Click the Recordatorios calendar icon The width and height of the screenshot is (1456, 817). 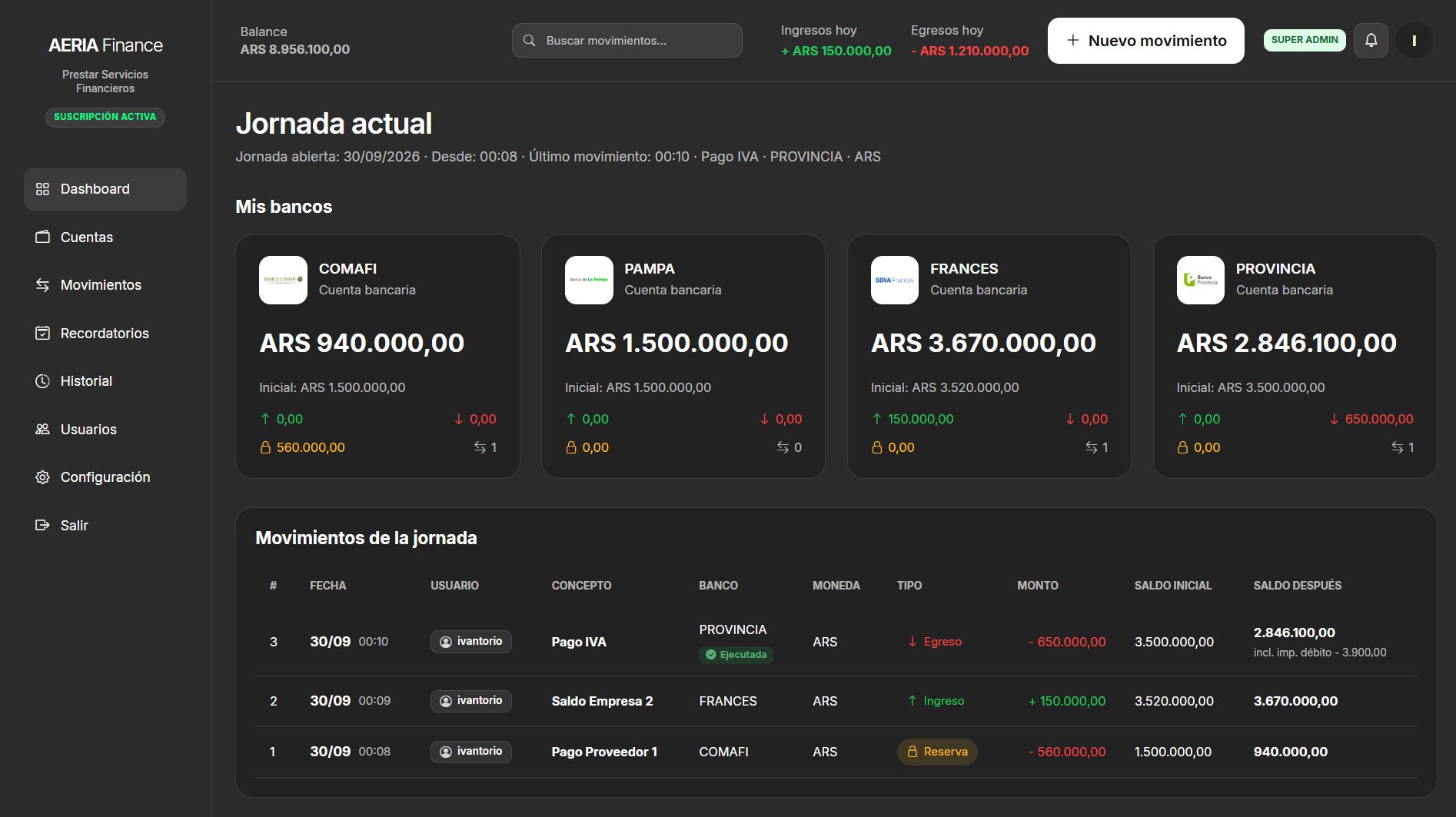click(42, 334)
